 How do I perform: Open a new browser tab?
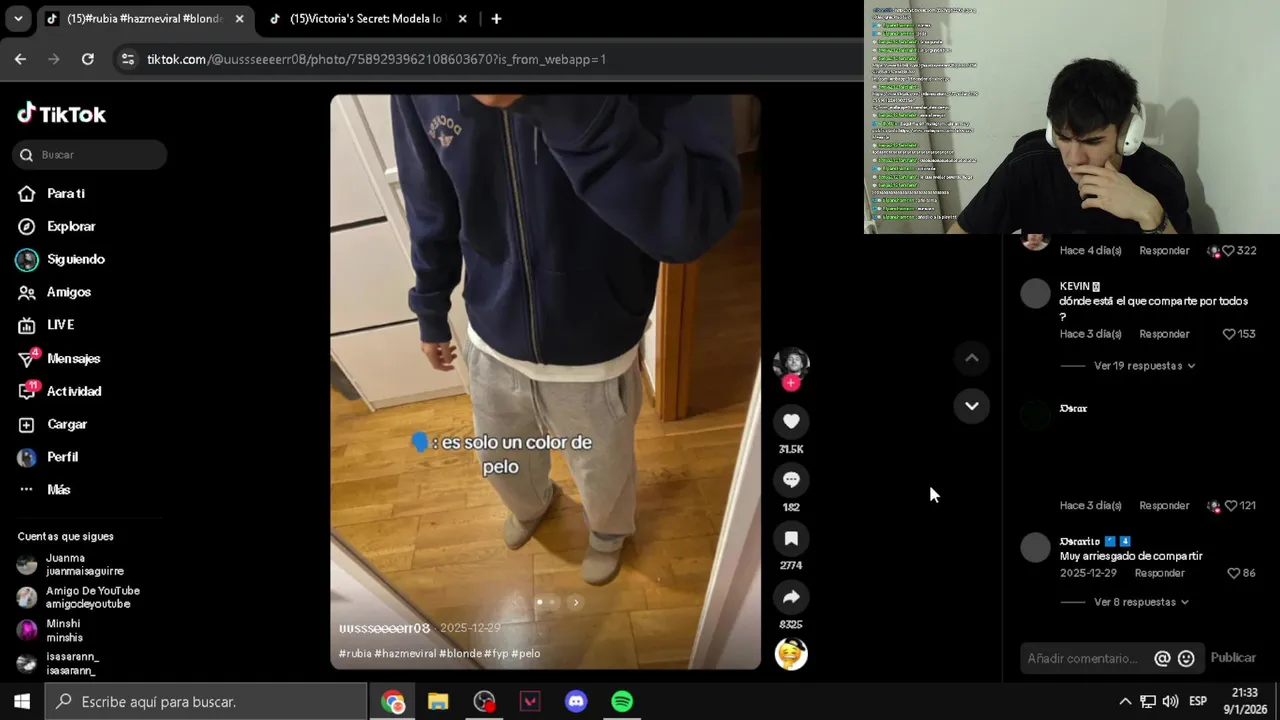tap(496, 19)
